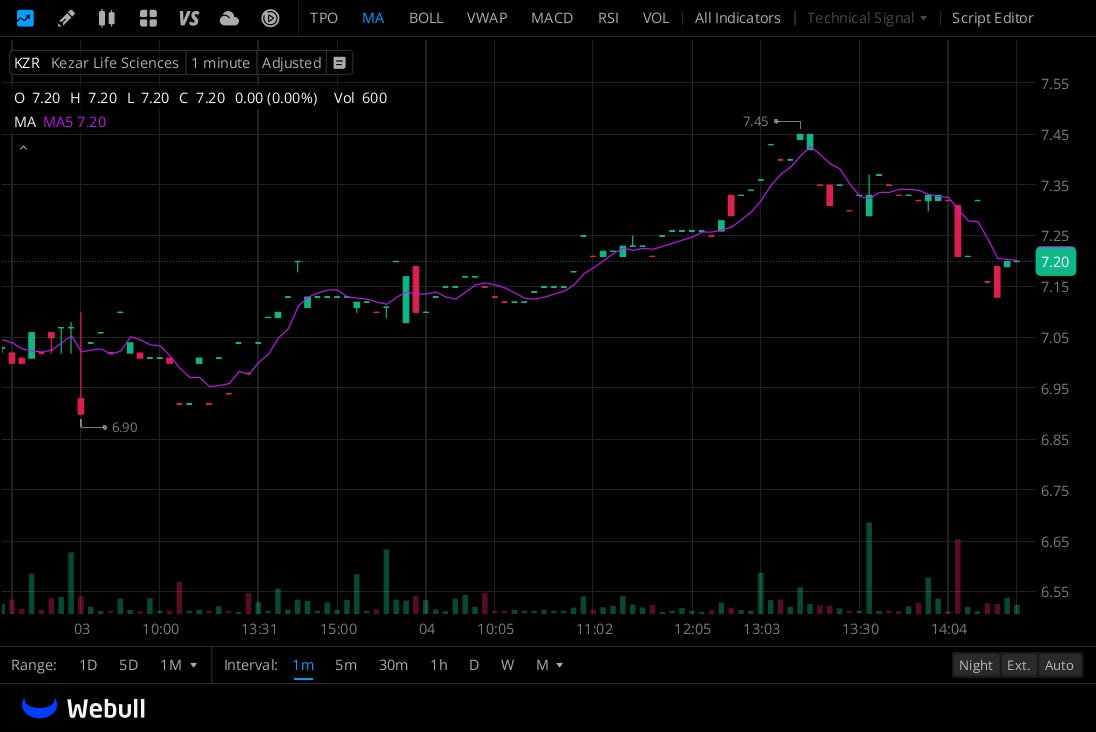Click the Auto scale button
The width and height of the screenshot is (1096, 732).
pyautogui.click(x=1059, y=666)
